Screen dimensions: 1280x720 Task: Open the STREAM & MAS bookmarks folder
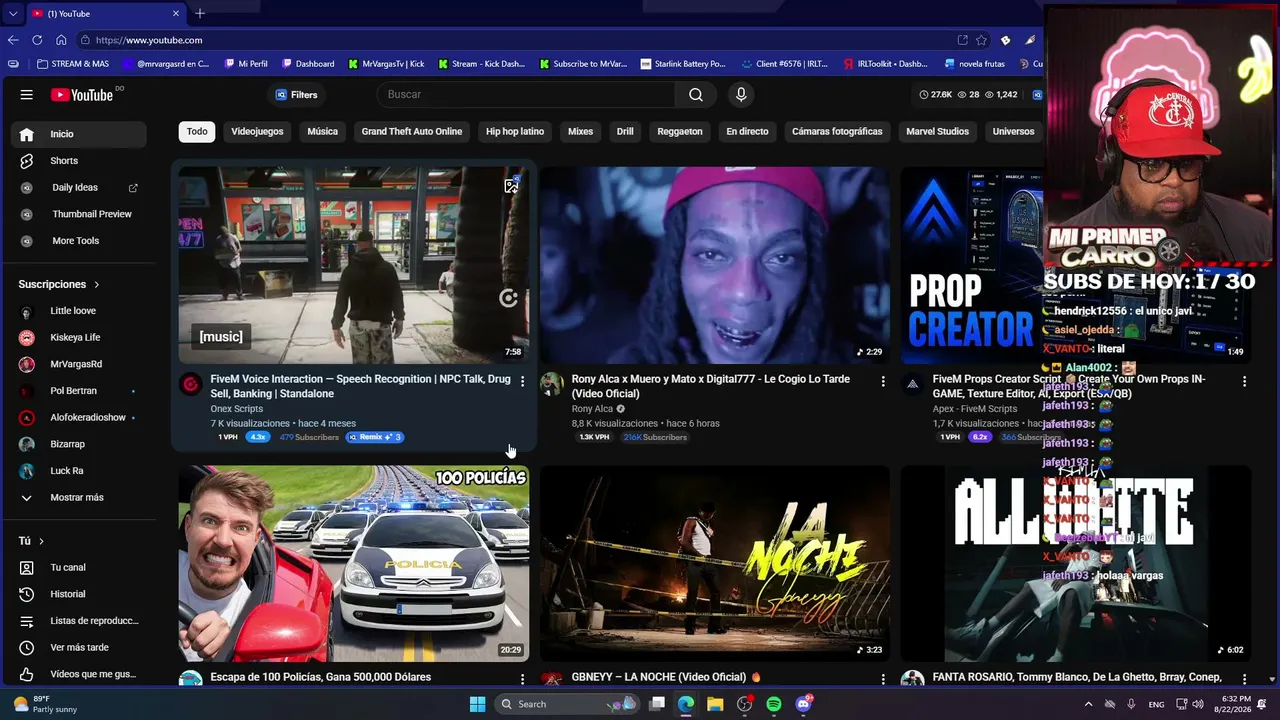click(x=72, y=64)
